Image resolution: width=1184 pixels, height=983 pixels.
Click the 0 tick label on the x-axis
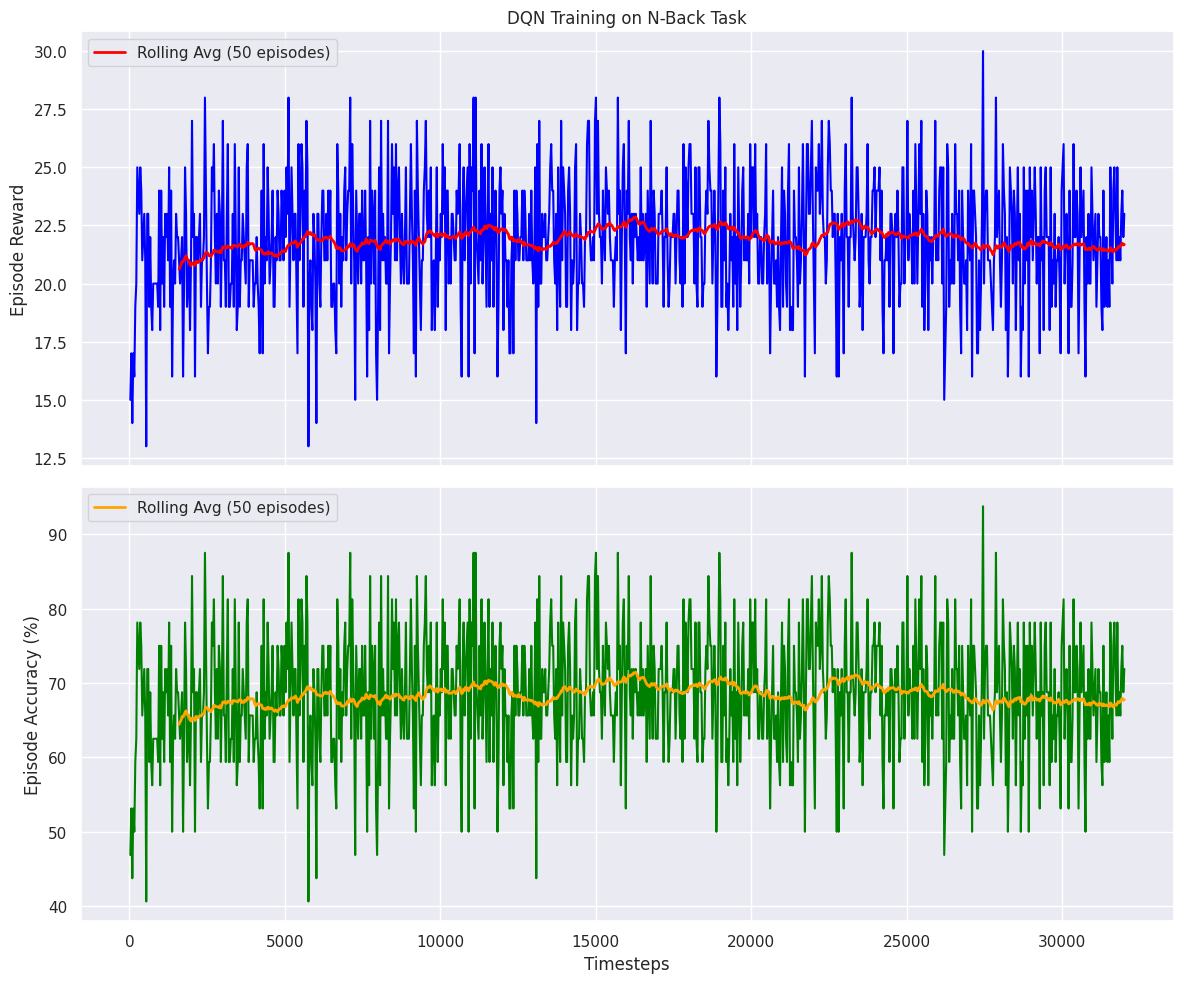[129, 939]
